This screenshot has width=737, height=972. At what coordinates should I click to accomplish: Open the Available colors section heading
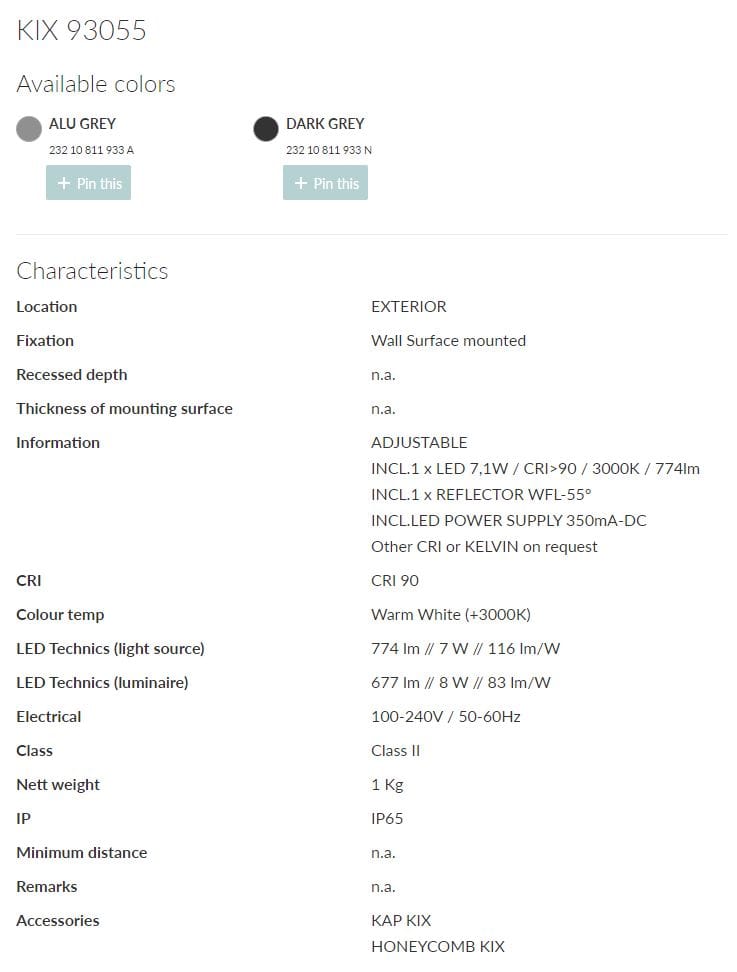[95, 84]
